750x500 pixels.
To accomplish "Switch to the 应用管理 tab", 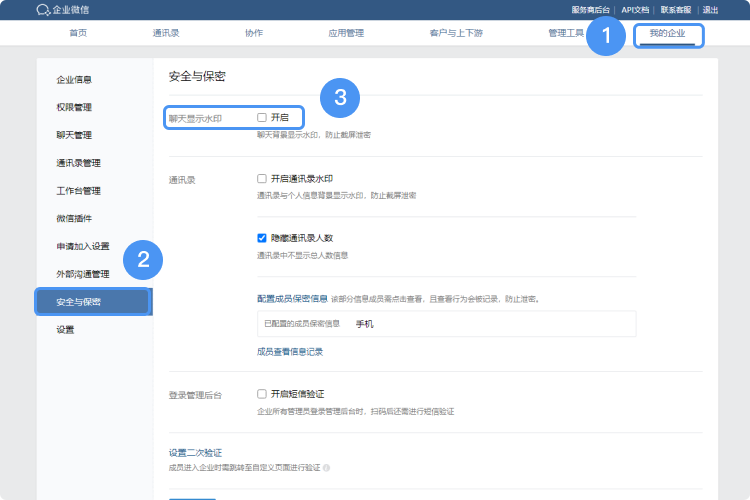I will [346, 34].
